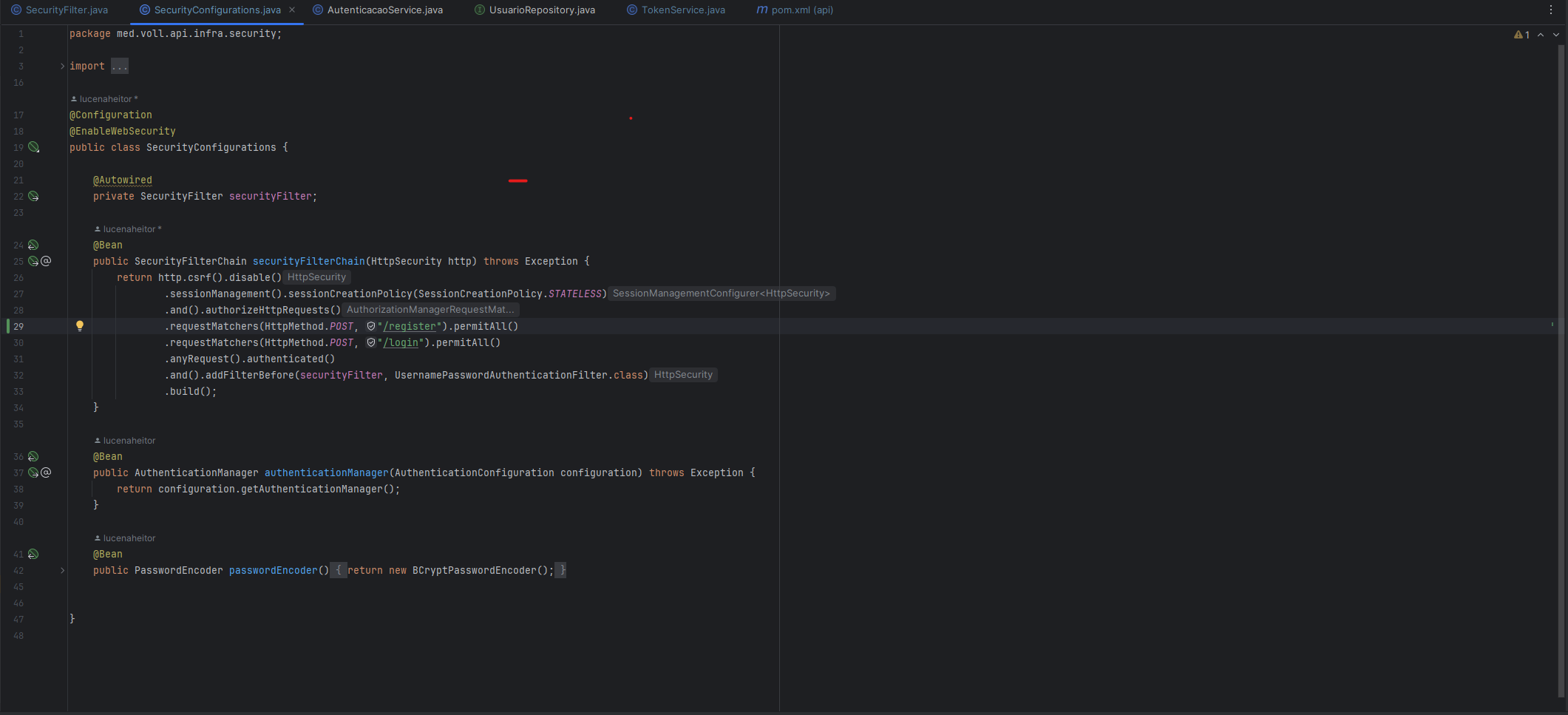Image resolution: width=1568 pixels, height=715 pixels.
Task: Click the author hint above authenticationManager @Bean
Action: coord(125,441)
